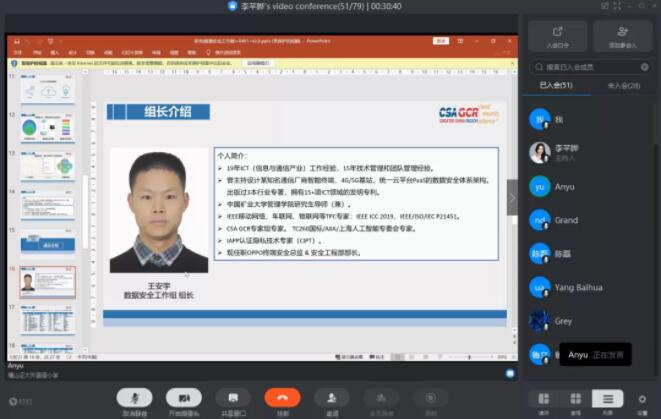Open meeting settings gear icon
The width and height of the screenshot is (661, 419).
click(642, 399)
